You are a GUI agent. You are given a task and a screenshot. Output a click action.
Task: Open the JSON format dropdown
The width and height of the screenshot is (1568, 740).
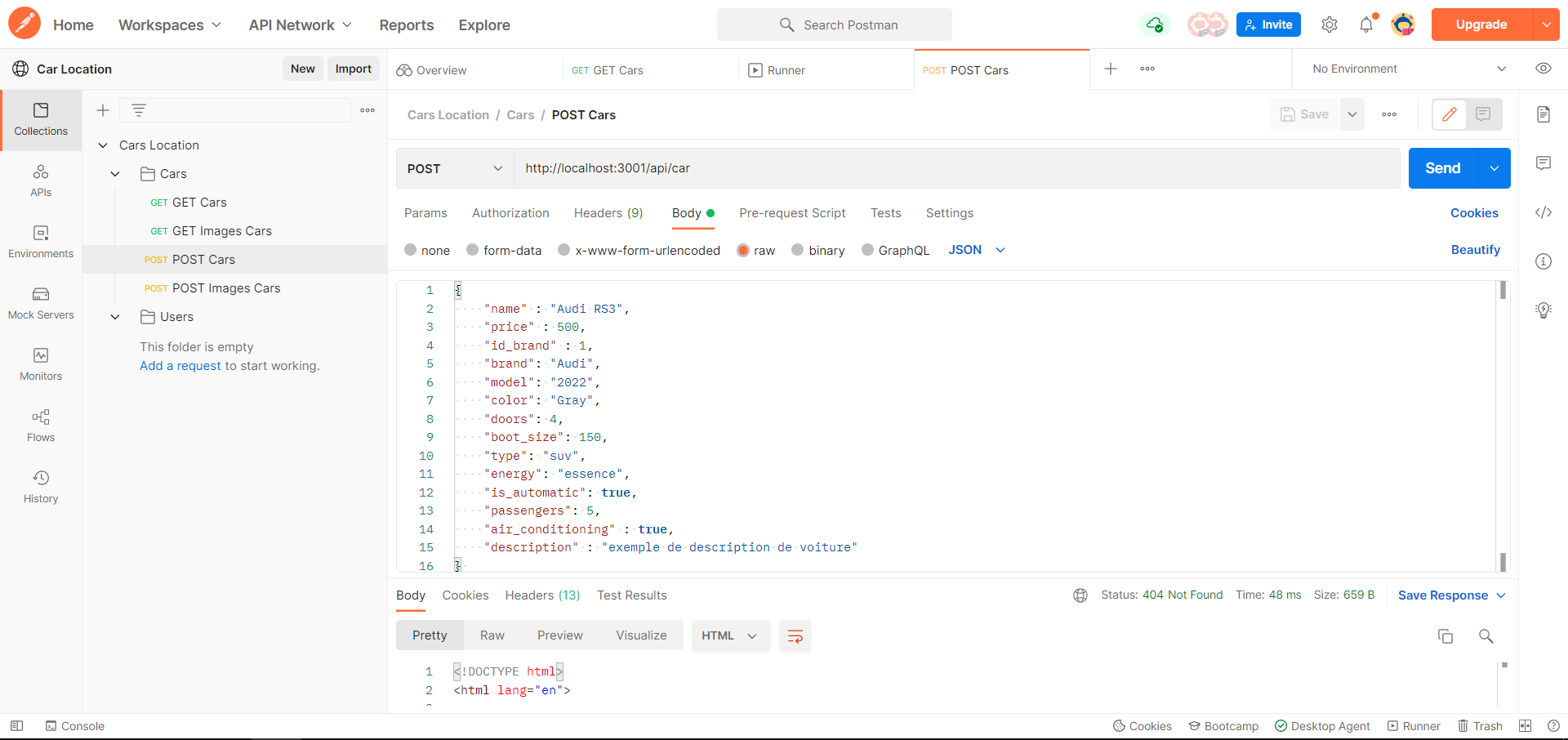click(x=977, y=250)
